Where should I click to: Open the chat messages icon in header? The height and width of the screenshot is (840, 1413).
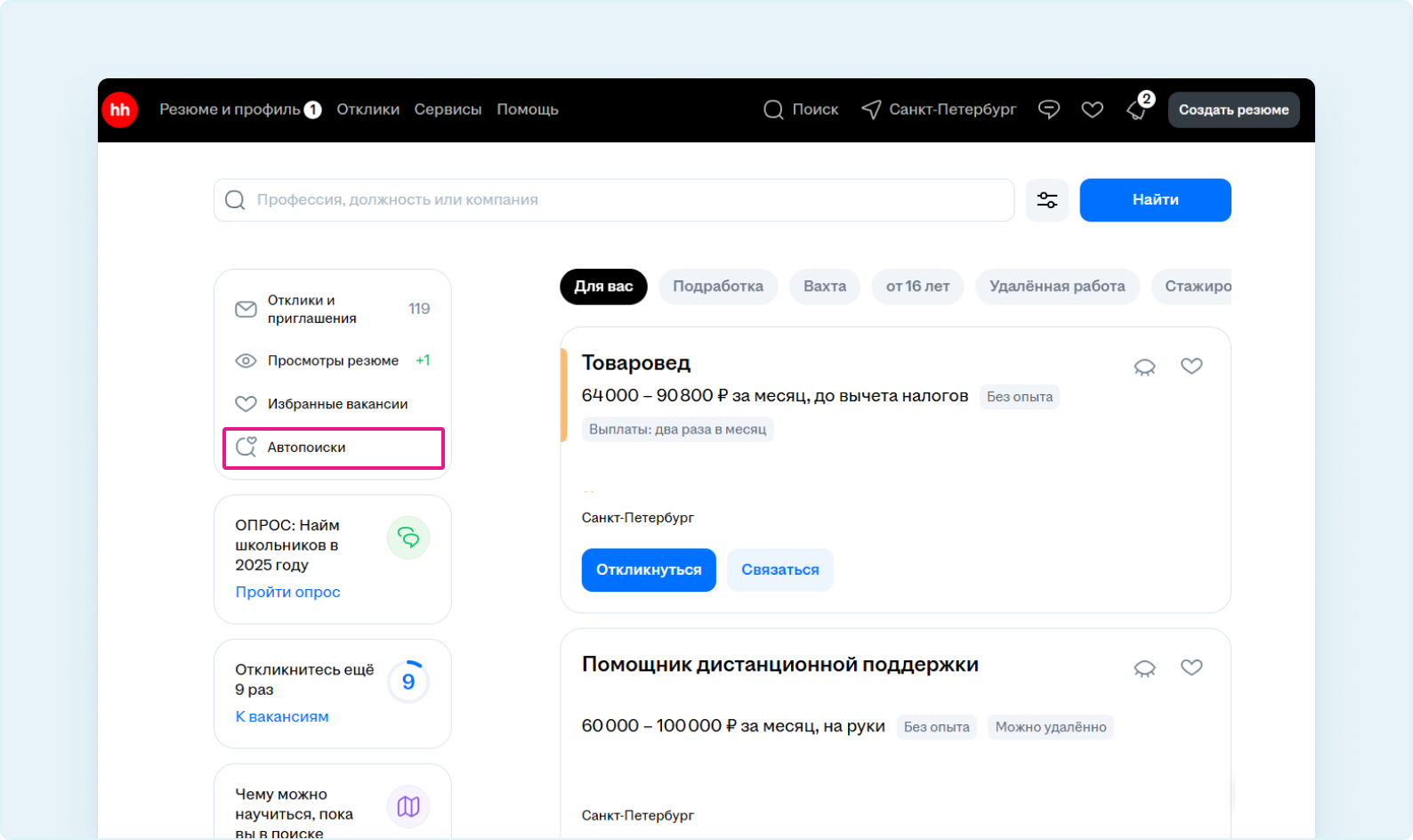(1049, 109)
